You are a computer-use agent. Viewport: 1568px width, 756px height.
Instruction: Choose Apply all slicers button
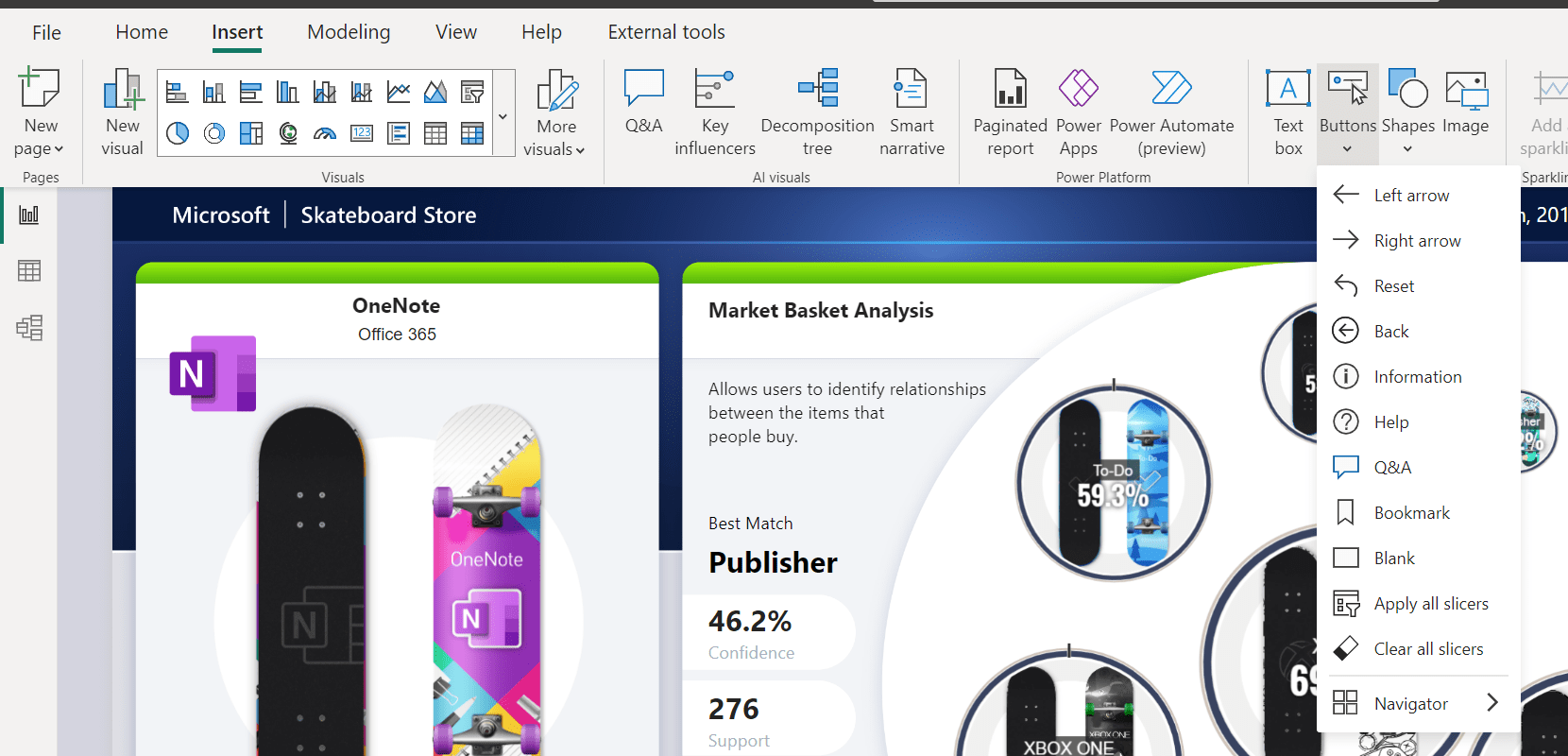pos(1419,604)
